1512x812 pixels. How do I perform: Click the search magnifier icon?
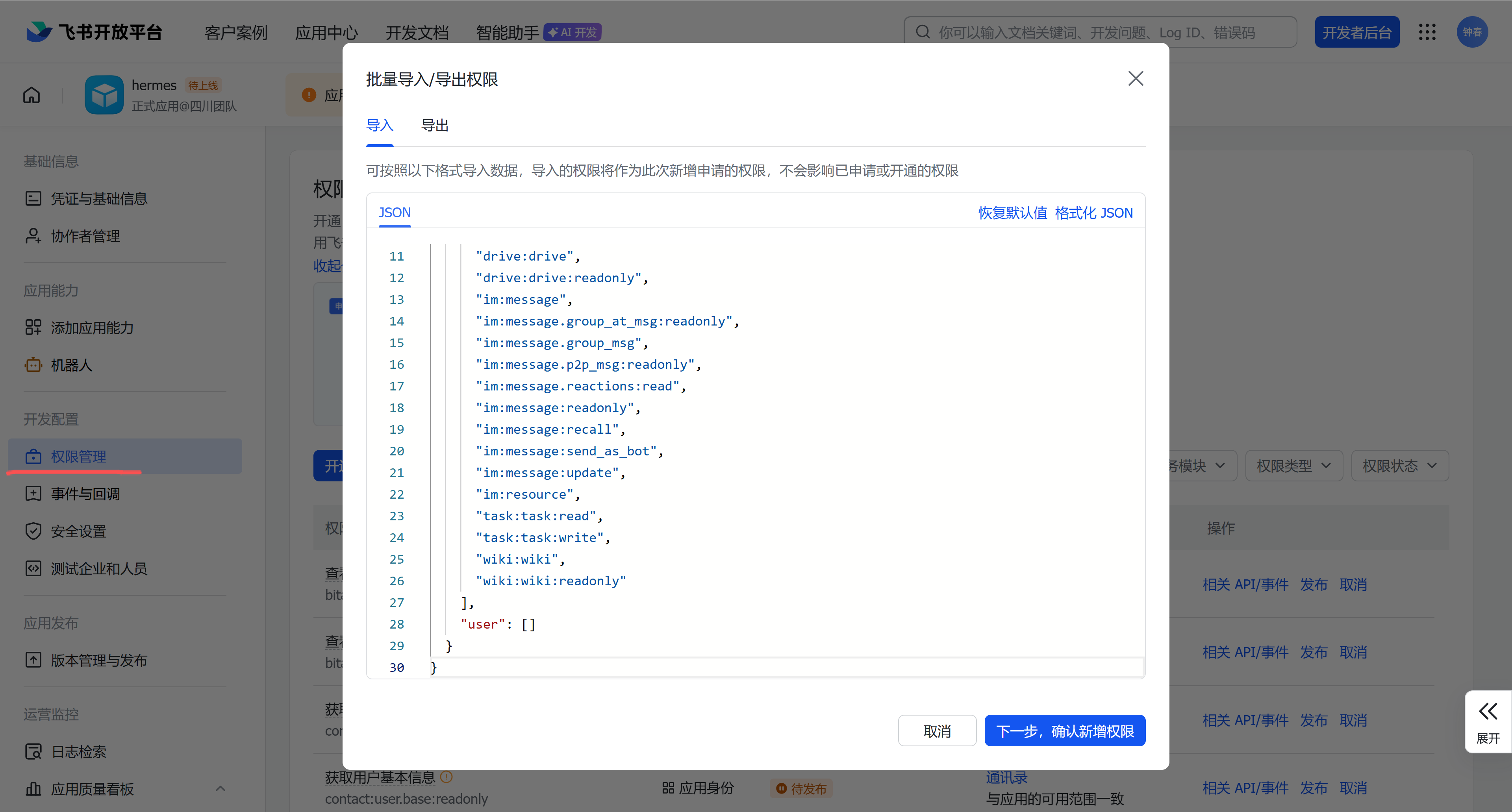click(x=923, y=31)
